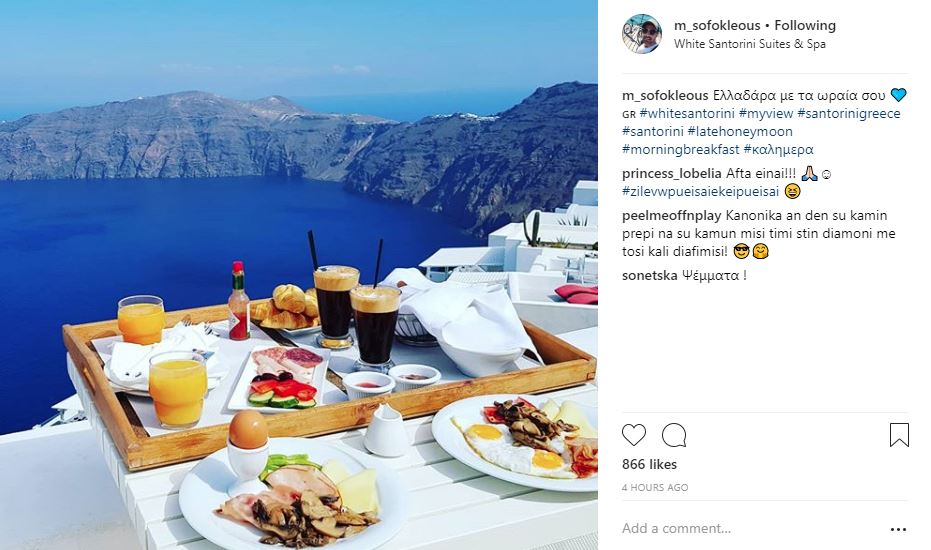Open White Santorini Suites & Spa location

[749, 44]
